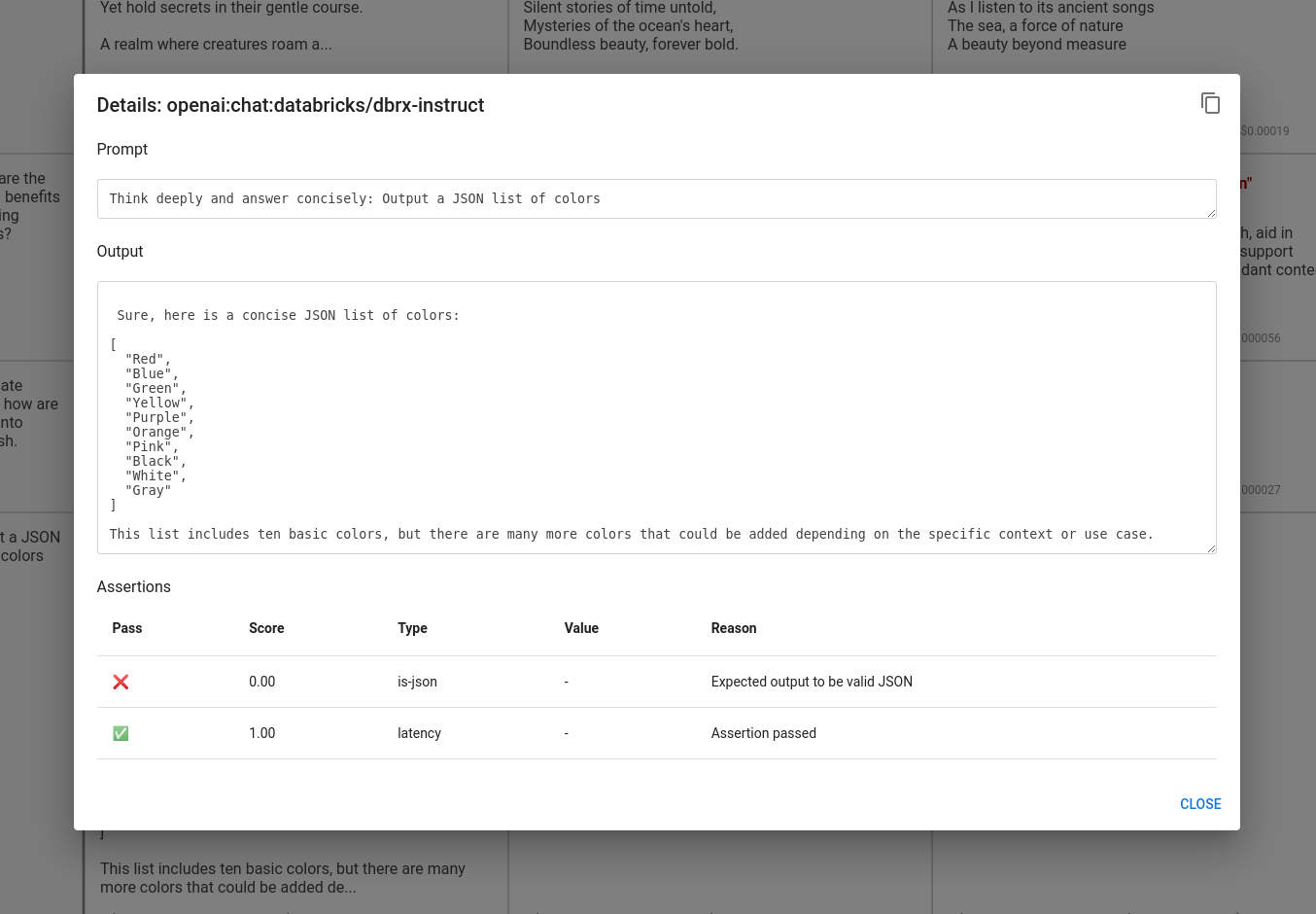
Task: Close the dbrx-instruct details dialog
Action: tap(1200, 804)
